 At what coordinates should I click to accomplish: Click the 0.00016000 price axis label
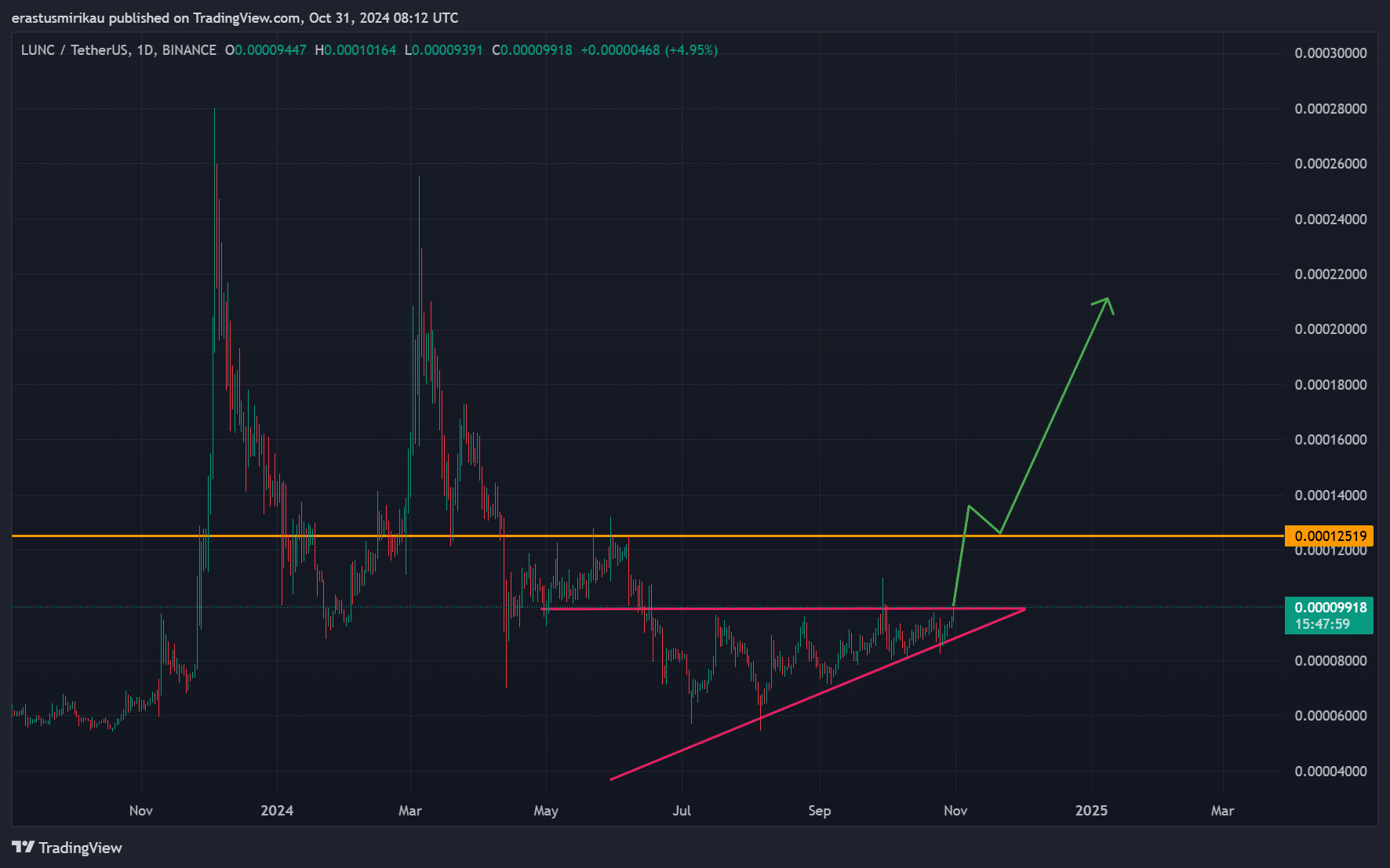tap(1330, 440)
